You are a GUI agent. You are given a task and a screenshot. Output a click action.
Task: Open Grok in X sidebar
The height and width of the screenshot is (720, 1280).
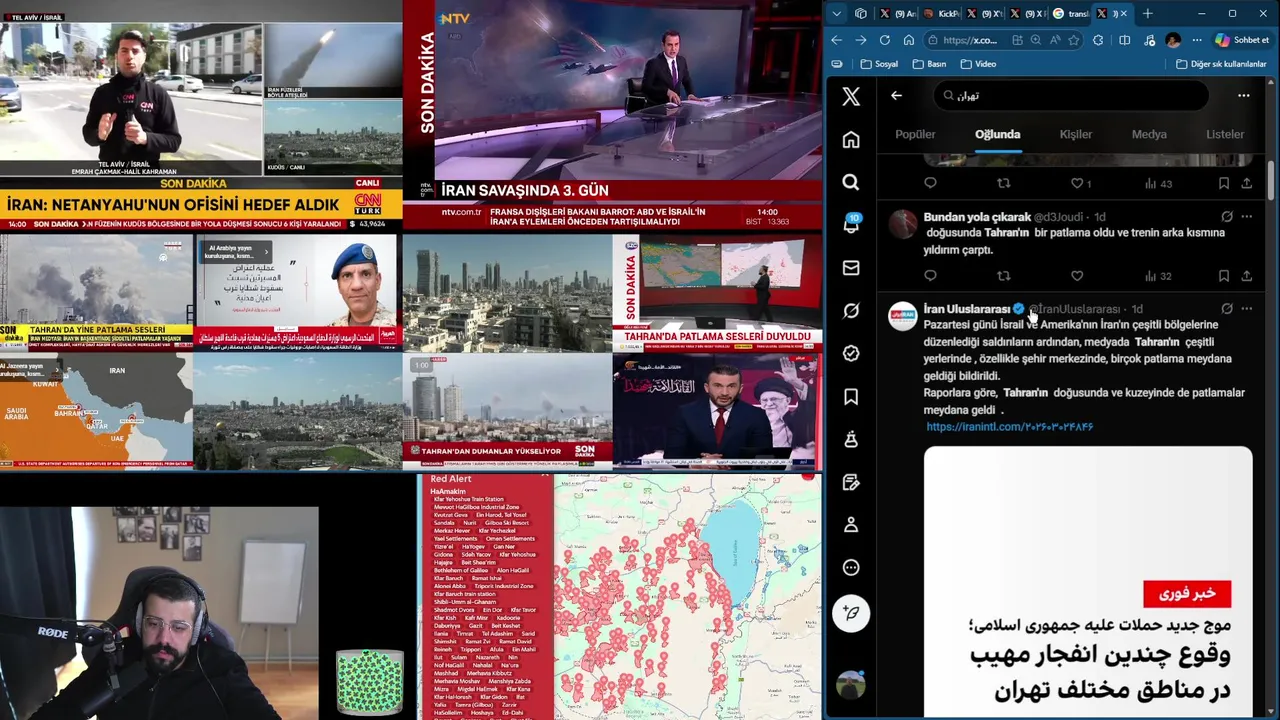coord(851,311)
